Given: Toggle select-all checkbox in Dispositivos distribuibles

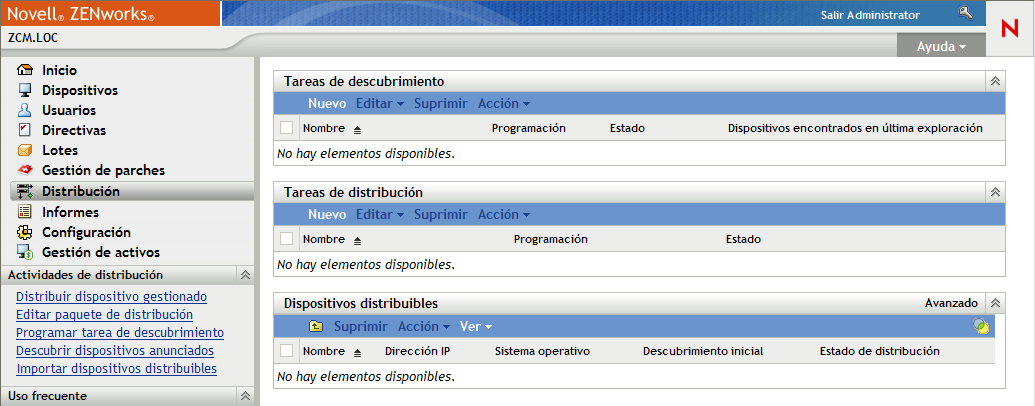Looking at the screenshot, I should [287, 351].
